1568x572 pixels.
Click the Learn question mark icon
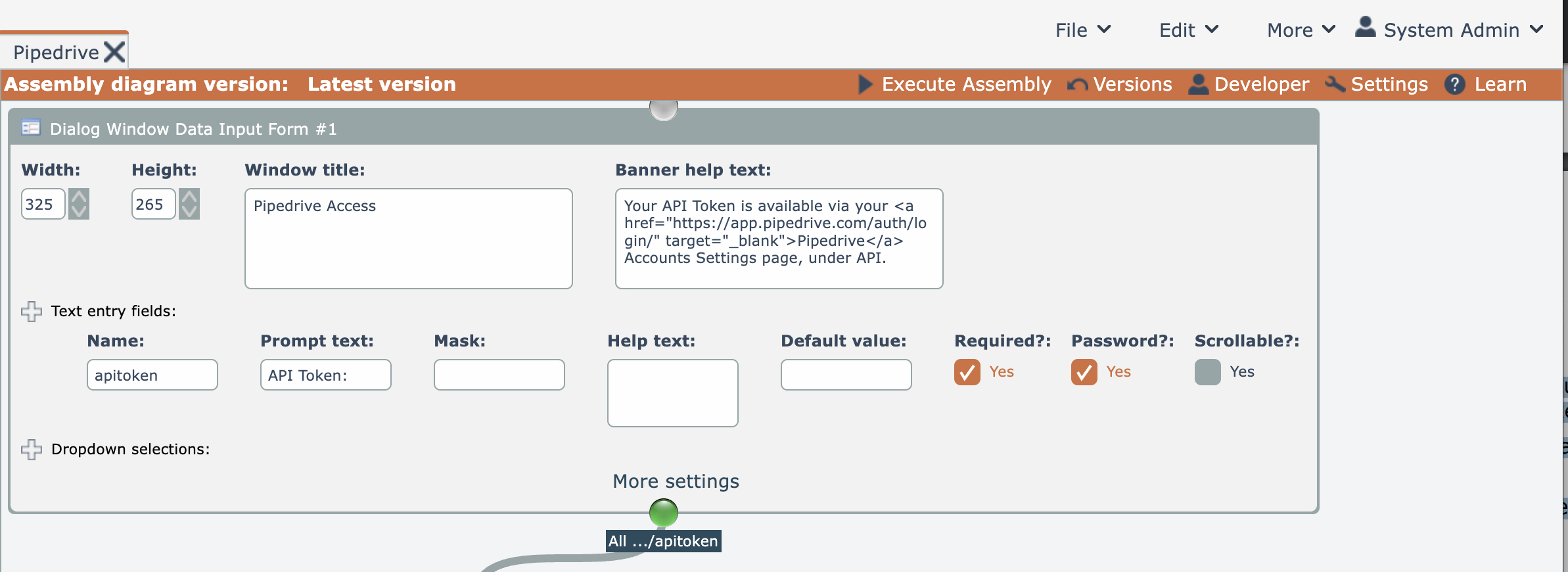(1454, 84)
